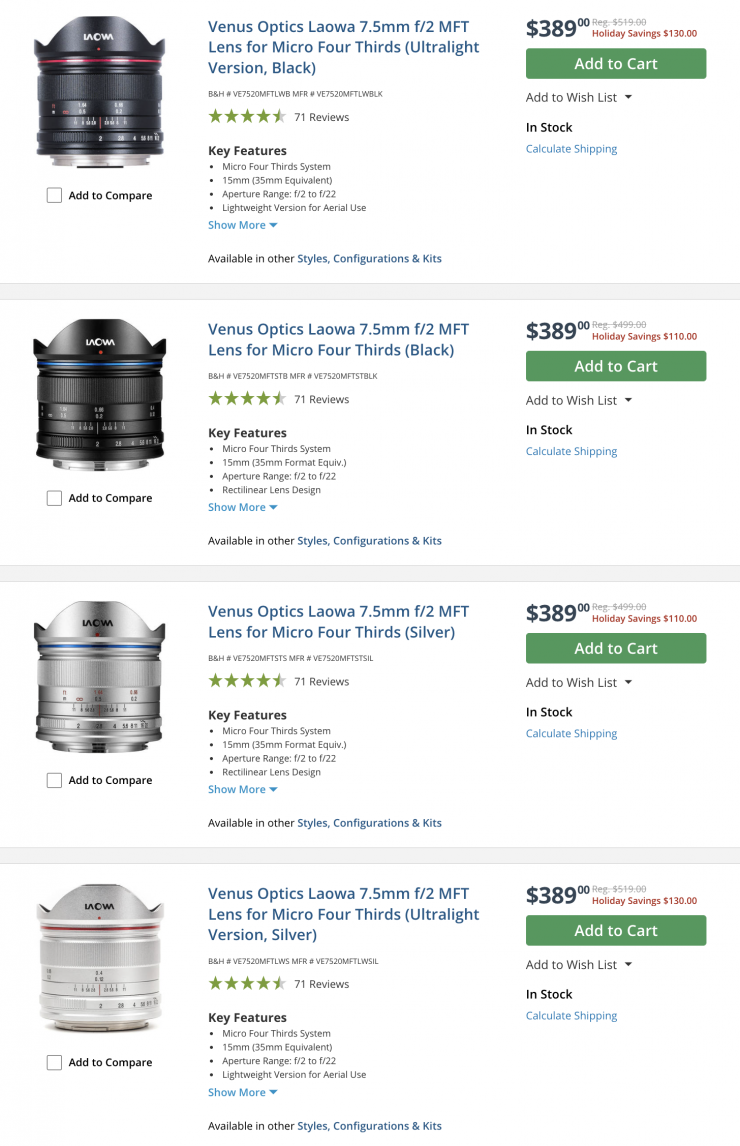Click star rating of the Ultralight Black lens

pyautogui.click(x=247, y=117)
